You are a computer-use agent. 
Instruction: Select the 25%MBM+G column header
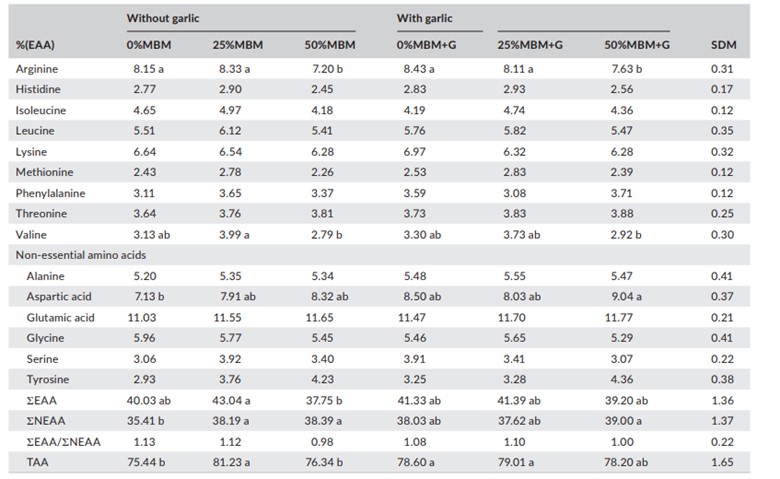(530, 46)
